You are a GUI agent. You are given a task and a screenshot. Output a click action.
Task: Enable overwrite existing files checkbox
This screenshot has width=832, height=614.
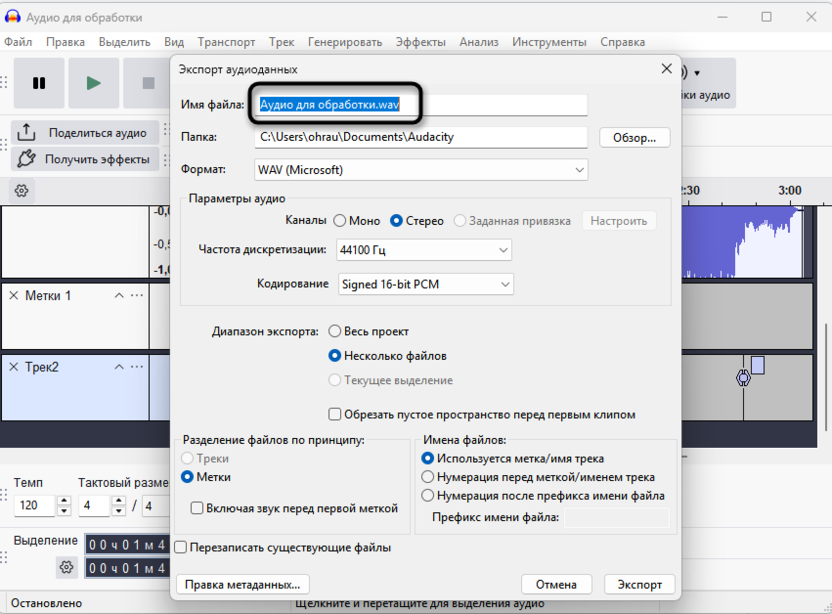tap(181, 547)
